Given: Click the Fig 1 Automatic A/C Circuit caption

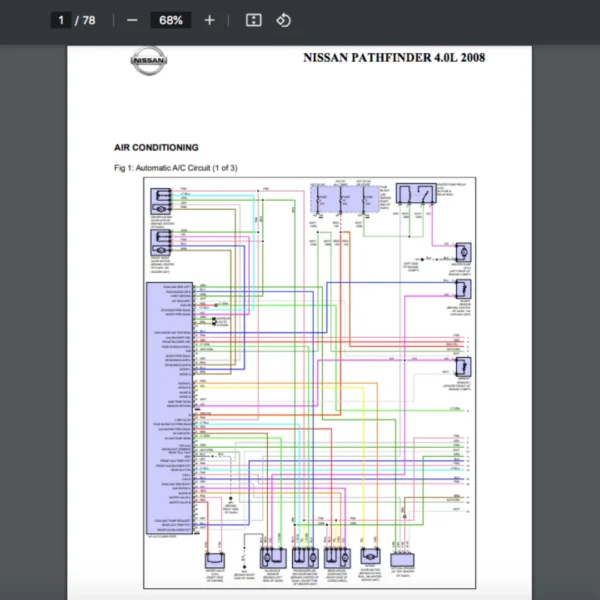Looking at the screenshot, I should (x=176, y=167).
